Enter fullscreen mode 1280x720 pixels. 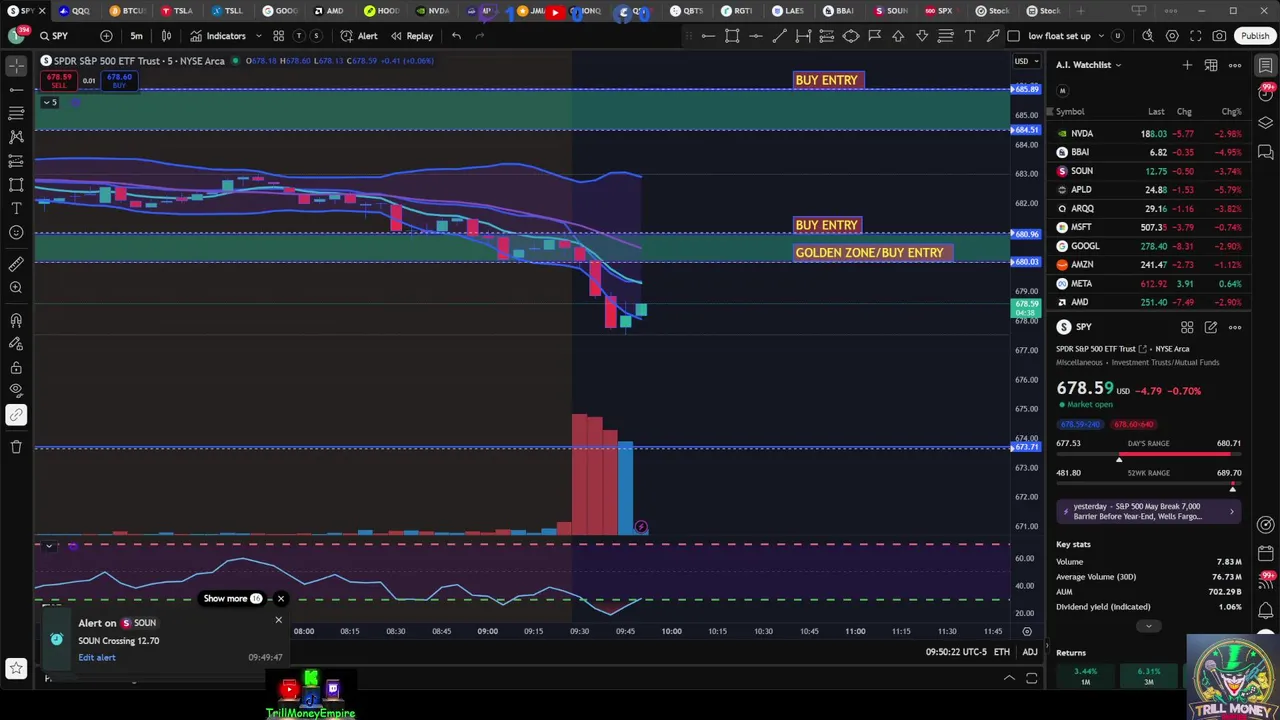pyautogui.click(x=1195, y=36)
